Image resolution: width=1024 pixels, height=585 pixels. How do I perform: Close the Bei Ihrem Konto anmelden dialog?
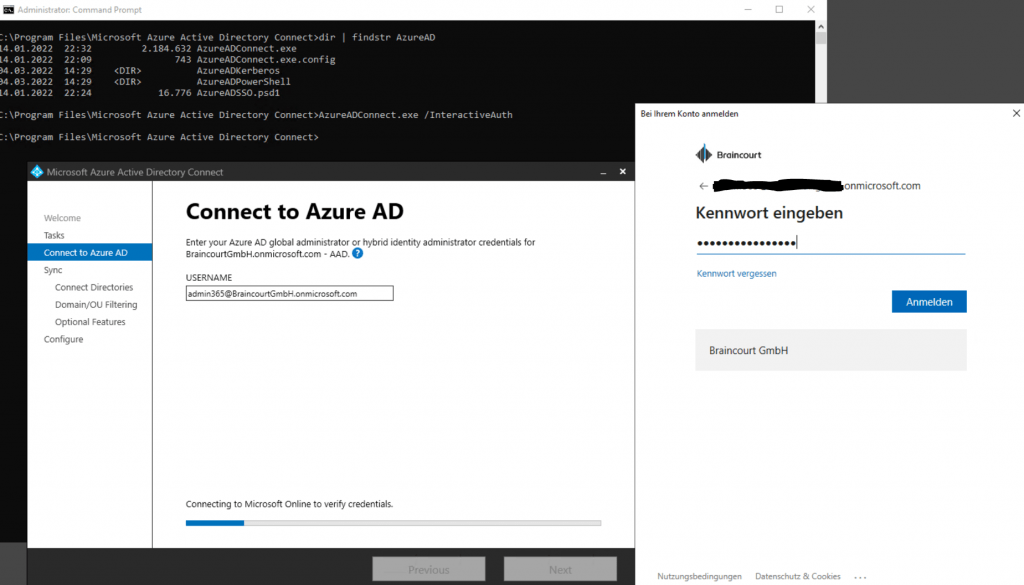1016,113
